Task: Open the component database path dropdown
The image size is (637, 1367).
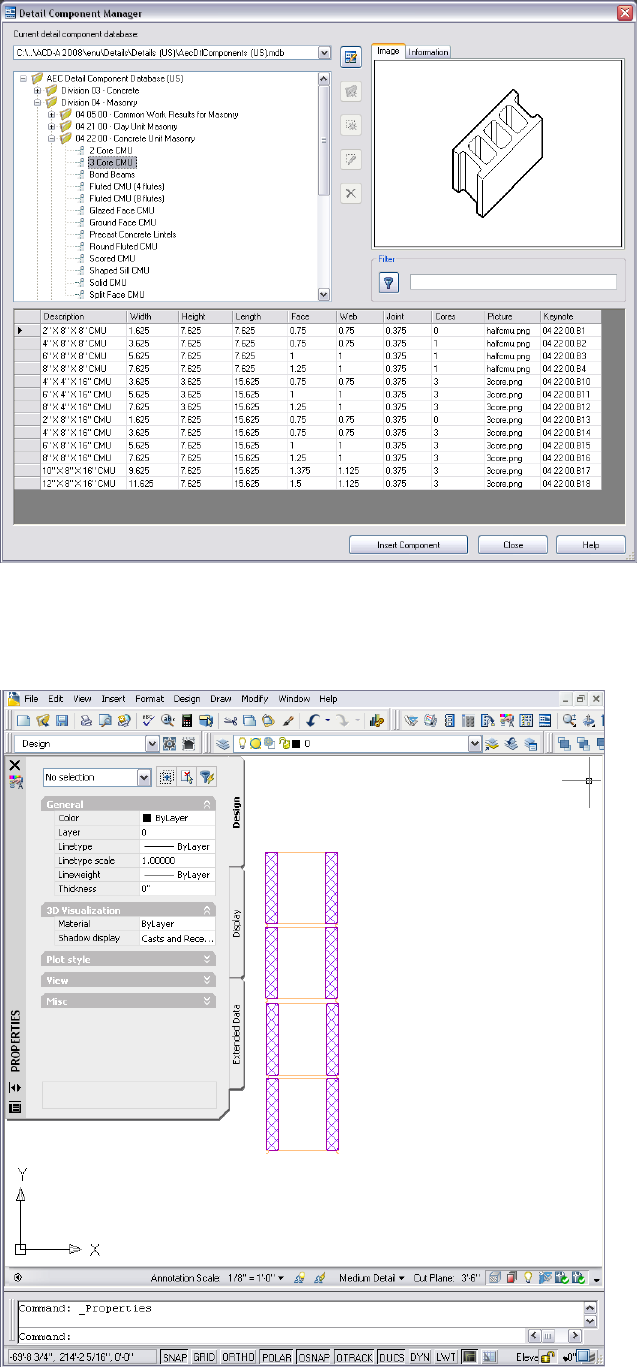Action: [x=324, y=52]
